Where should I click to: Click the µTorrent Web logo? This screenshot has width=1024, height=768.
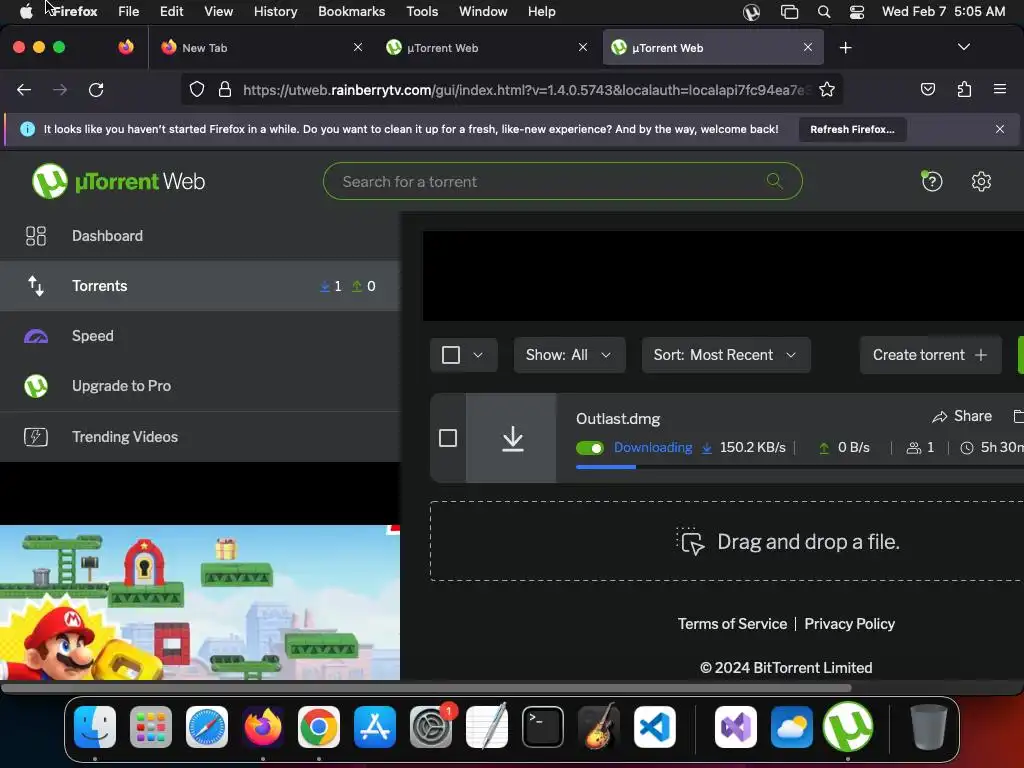click(118, 181)
